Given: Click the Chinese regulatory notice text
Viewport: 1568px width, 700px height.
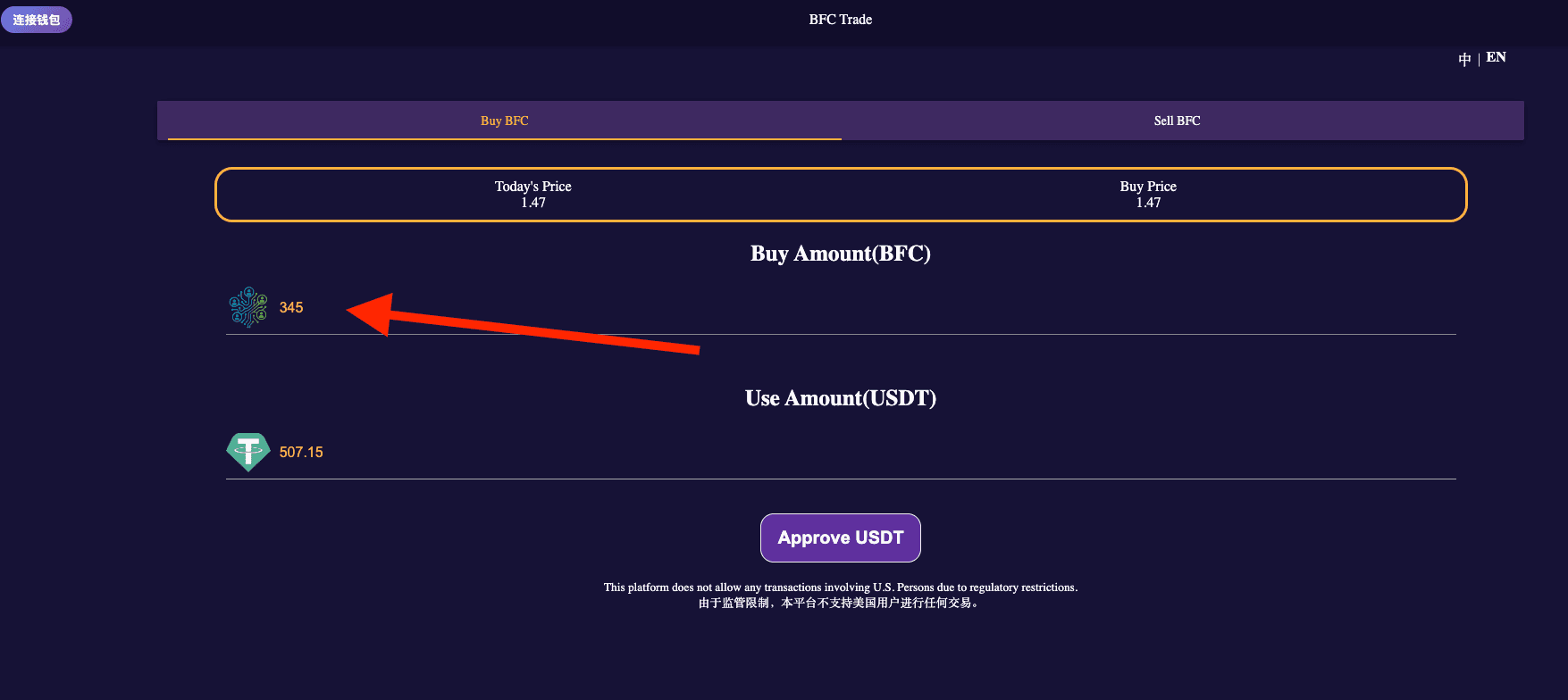Looking at the screenshot, I should click(840, 603).
